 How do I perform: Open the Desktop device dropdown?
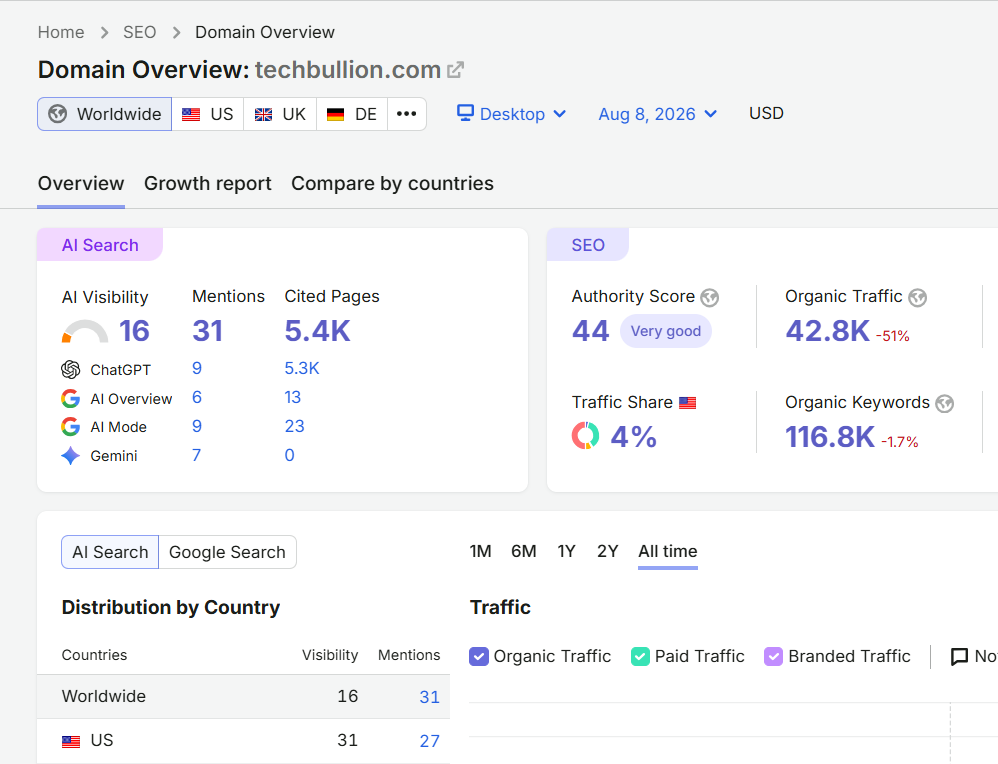click(512, 114)
